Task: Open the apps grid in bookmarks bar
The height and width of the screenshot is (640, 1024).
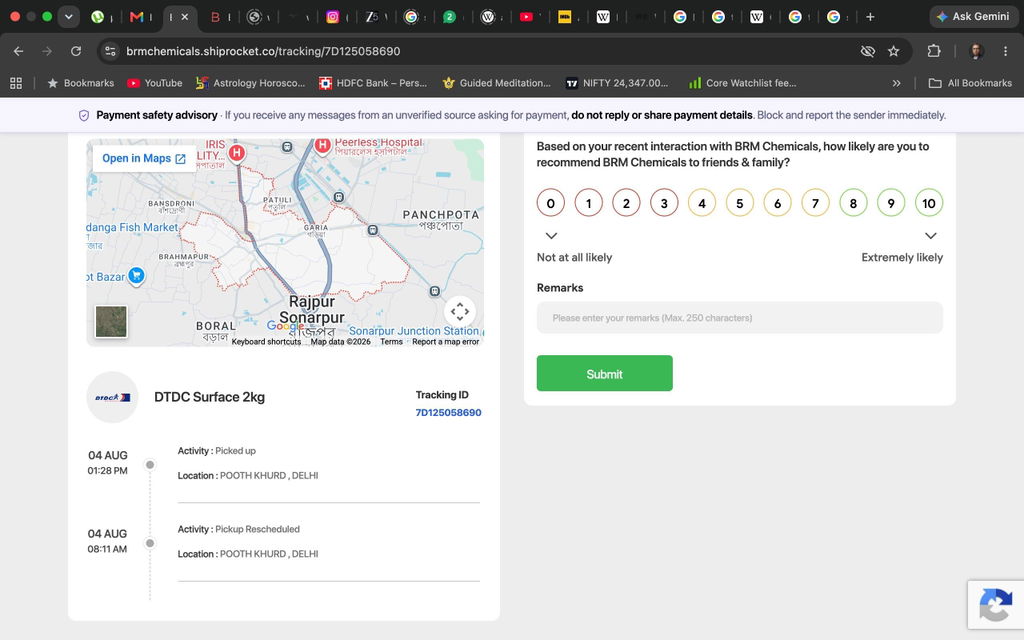Action: click(16, 83)
